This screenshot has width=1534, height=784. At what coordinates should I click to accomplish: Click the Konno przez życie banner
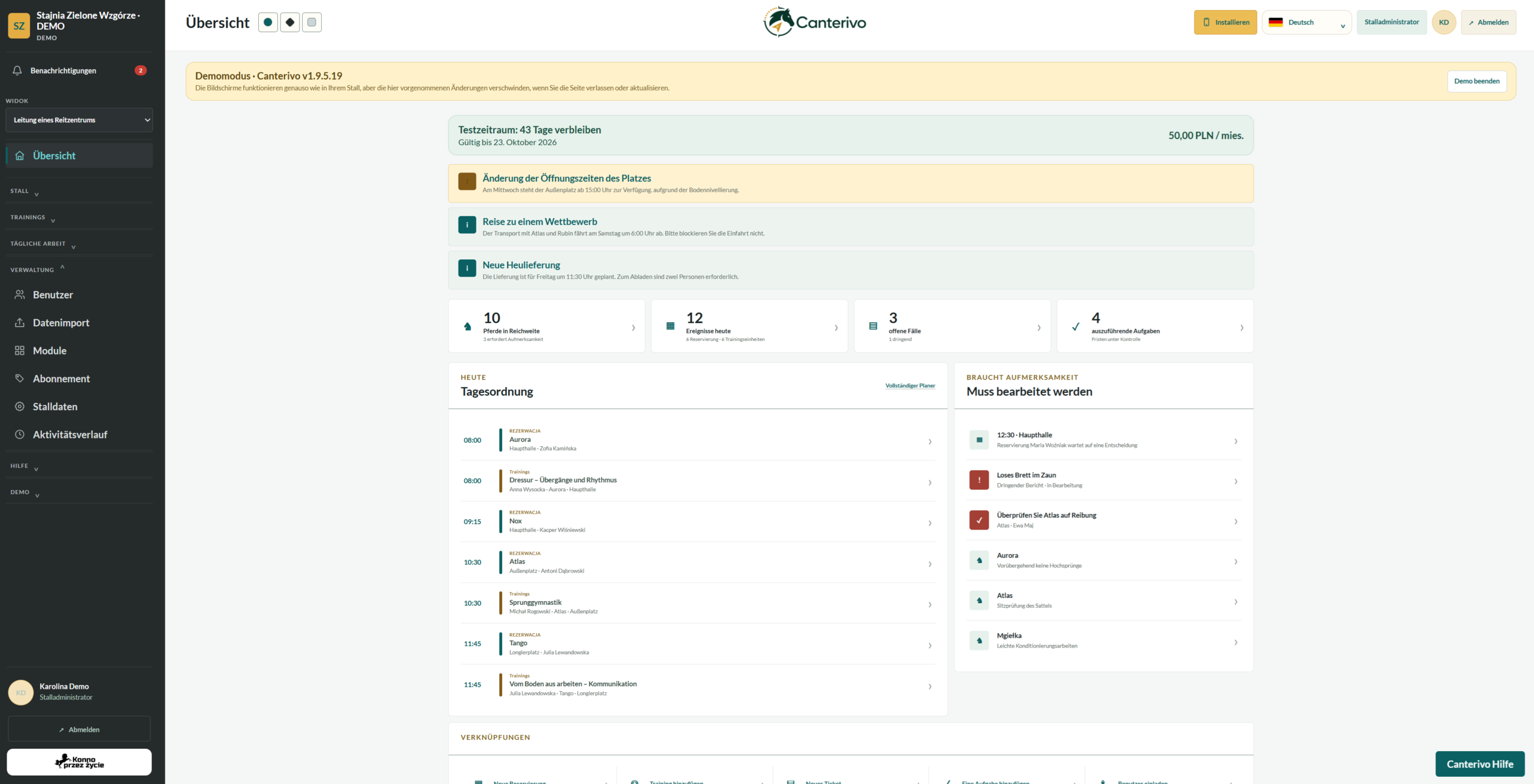pyautogui.click(x=79, y=762)
